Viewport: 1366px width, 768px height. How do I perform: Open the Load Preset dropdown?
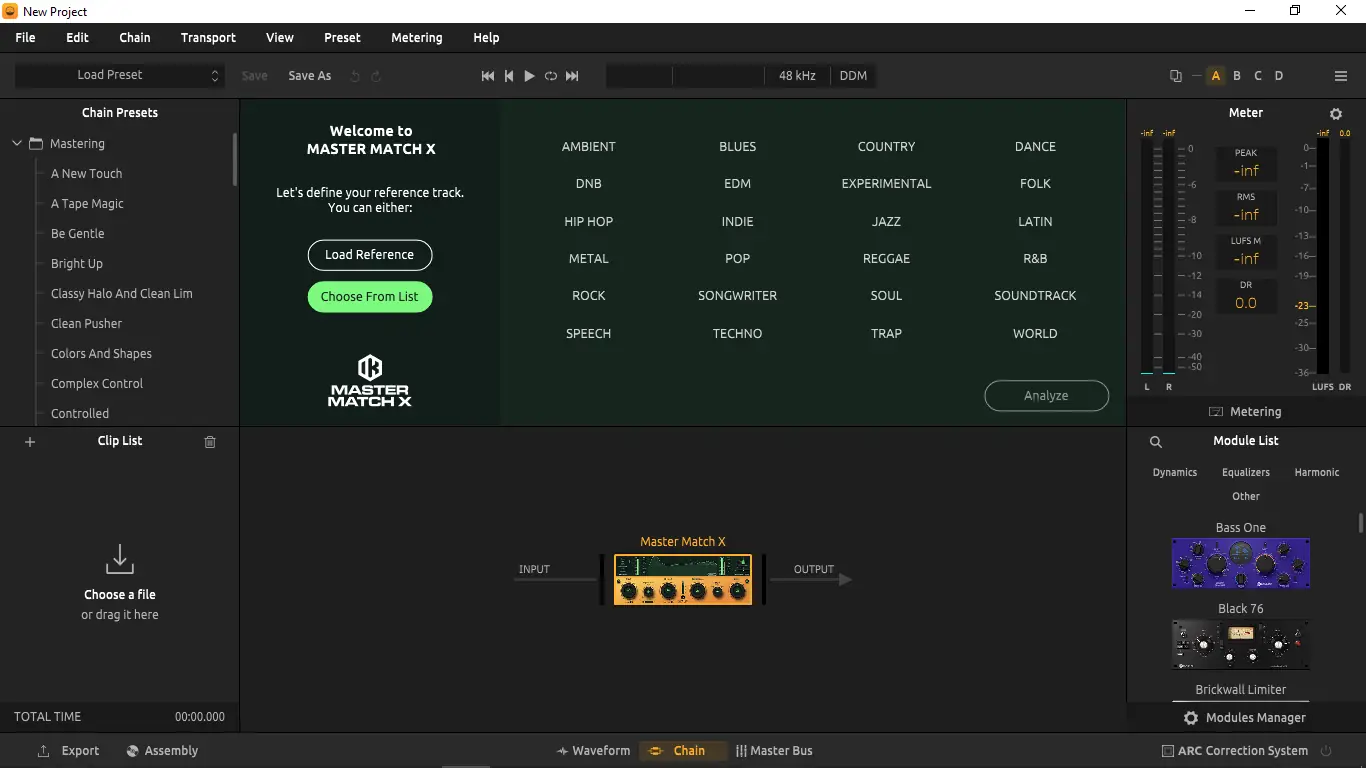(118, 75)
